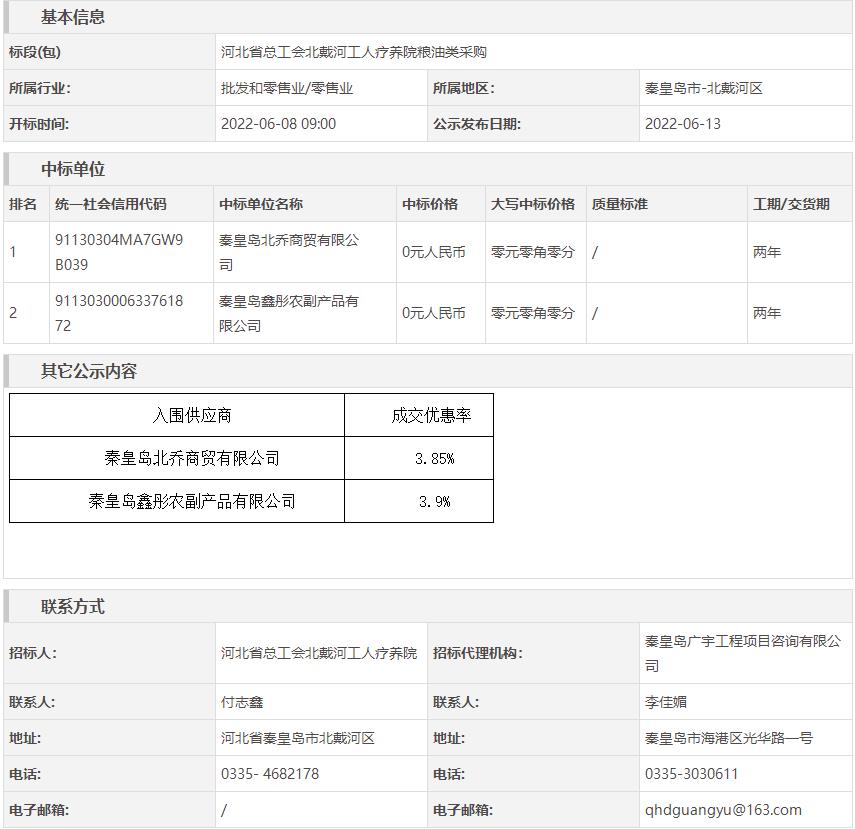Image resolution: width=855 pixels, height=829 pixels.
Task: Click the region value 秦皇岛市-北戴河区
Action: point(704,88)
